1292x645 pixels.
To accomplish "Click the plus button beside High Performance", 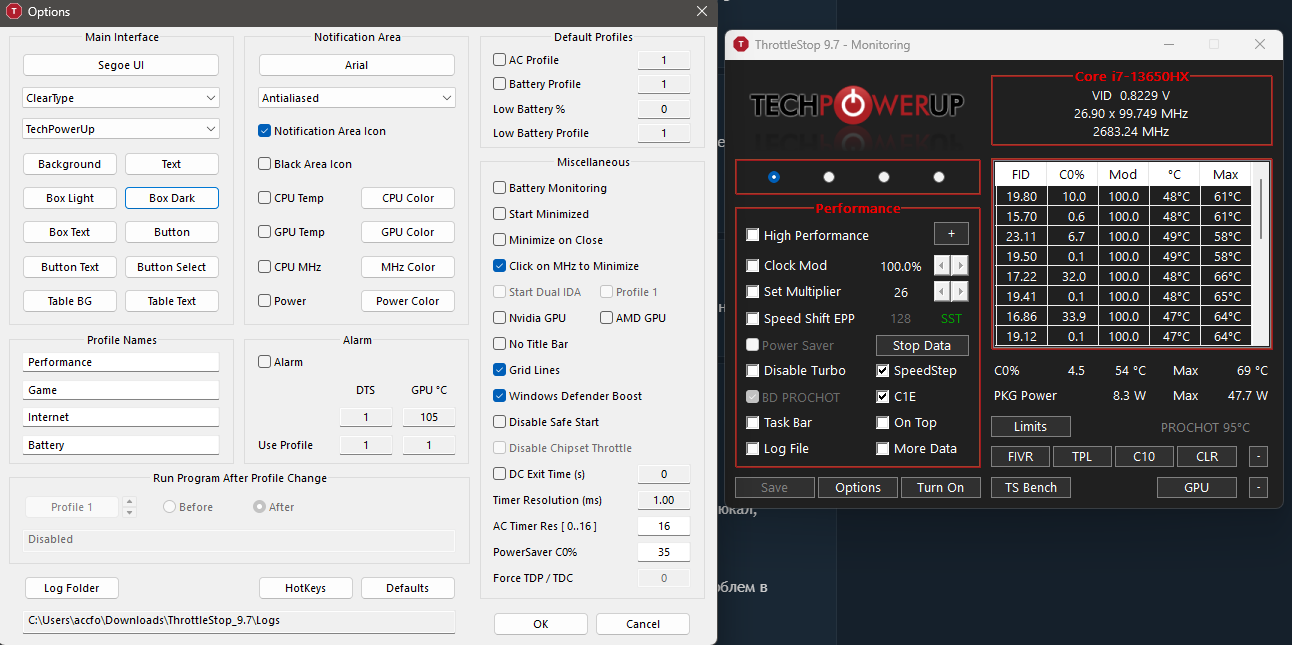I will [951, 234].
